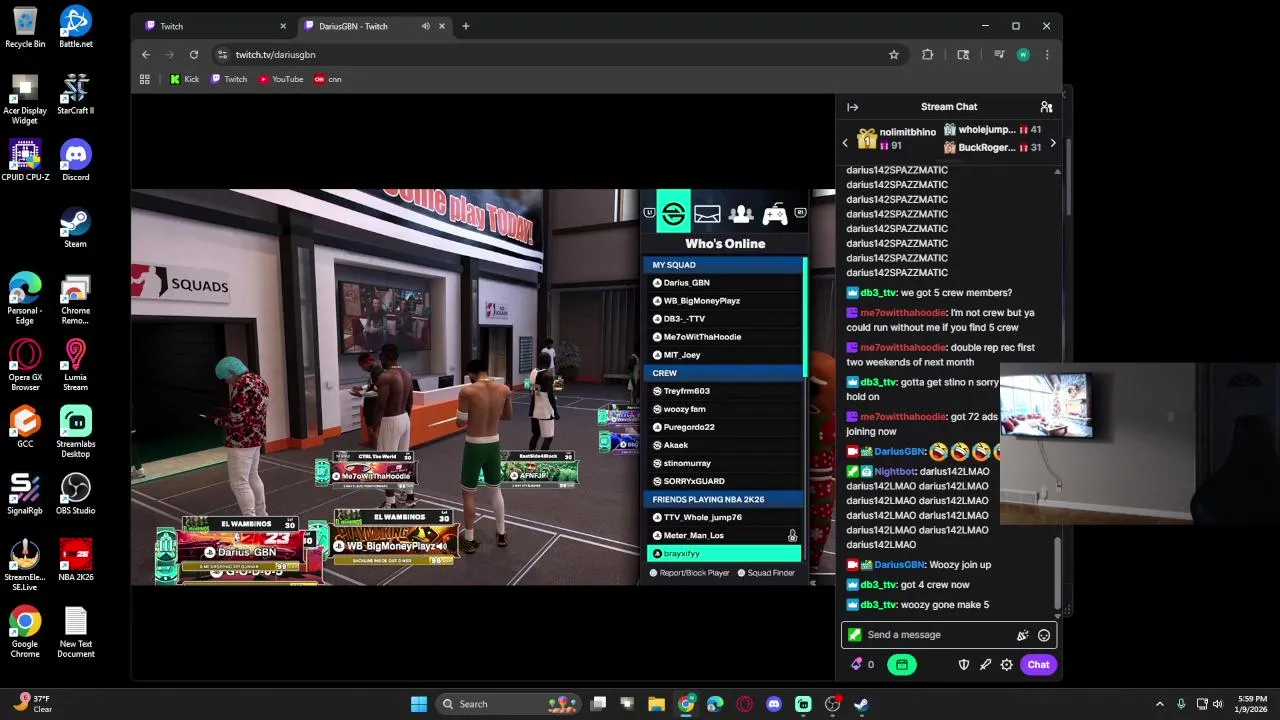Switch to the first Twitch tab
This screenshot has height=720, width=1280.
point(214,26)
